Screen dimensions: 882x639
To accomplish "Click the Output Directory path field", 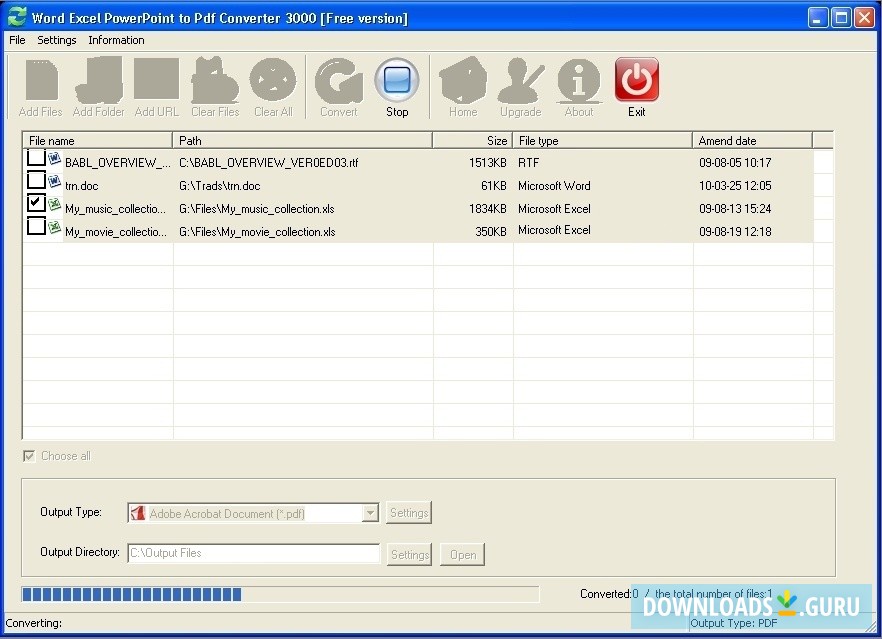I will [253, 554].
